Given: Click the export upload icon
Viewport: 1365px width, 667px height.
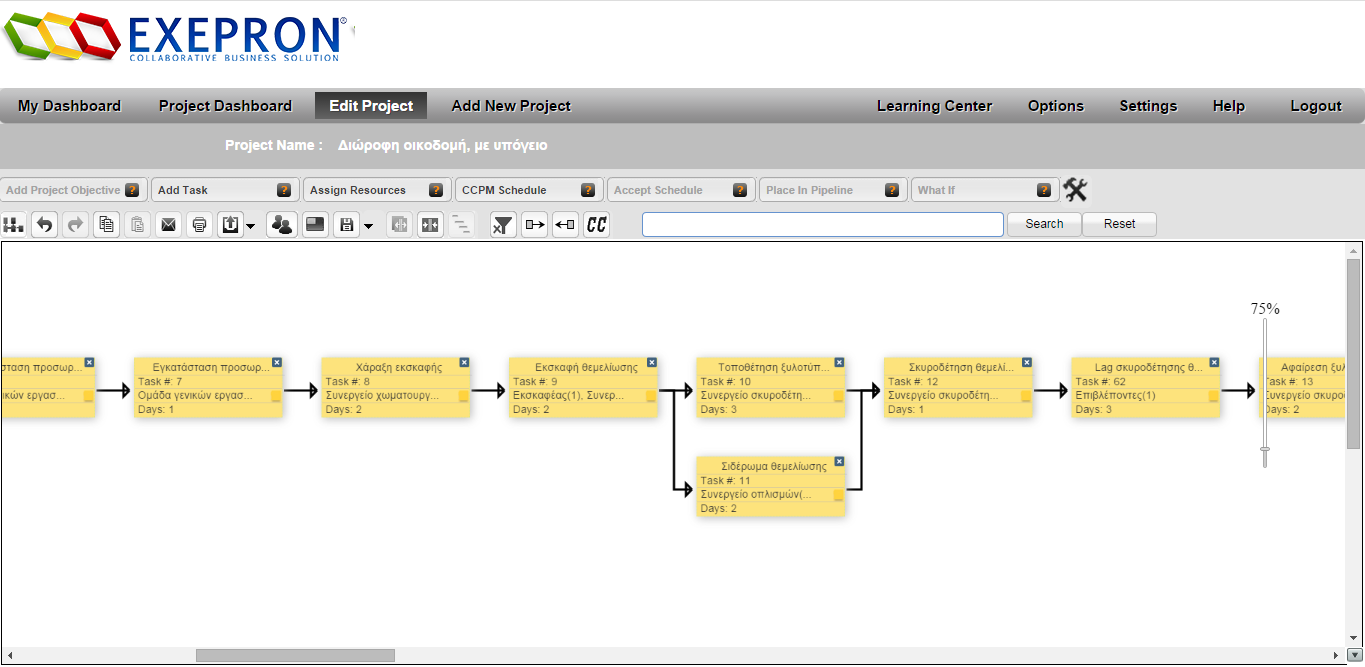Looking at the screenshot, I should click(230, 225).
